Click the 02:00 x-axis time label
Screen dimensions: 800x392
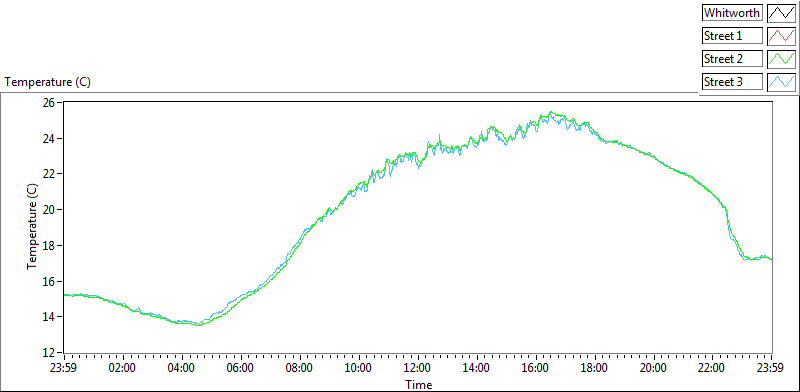pos(123,369)
